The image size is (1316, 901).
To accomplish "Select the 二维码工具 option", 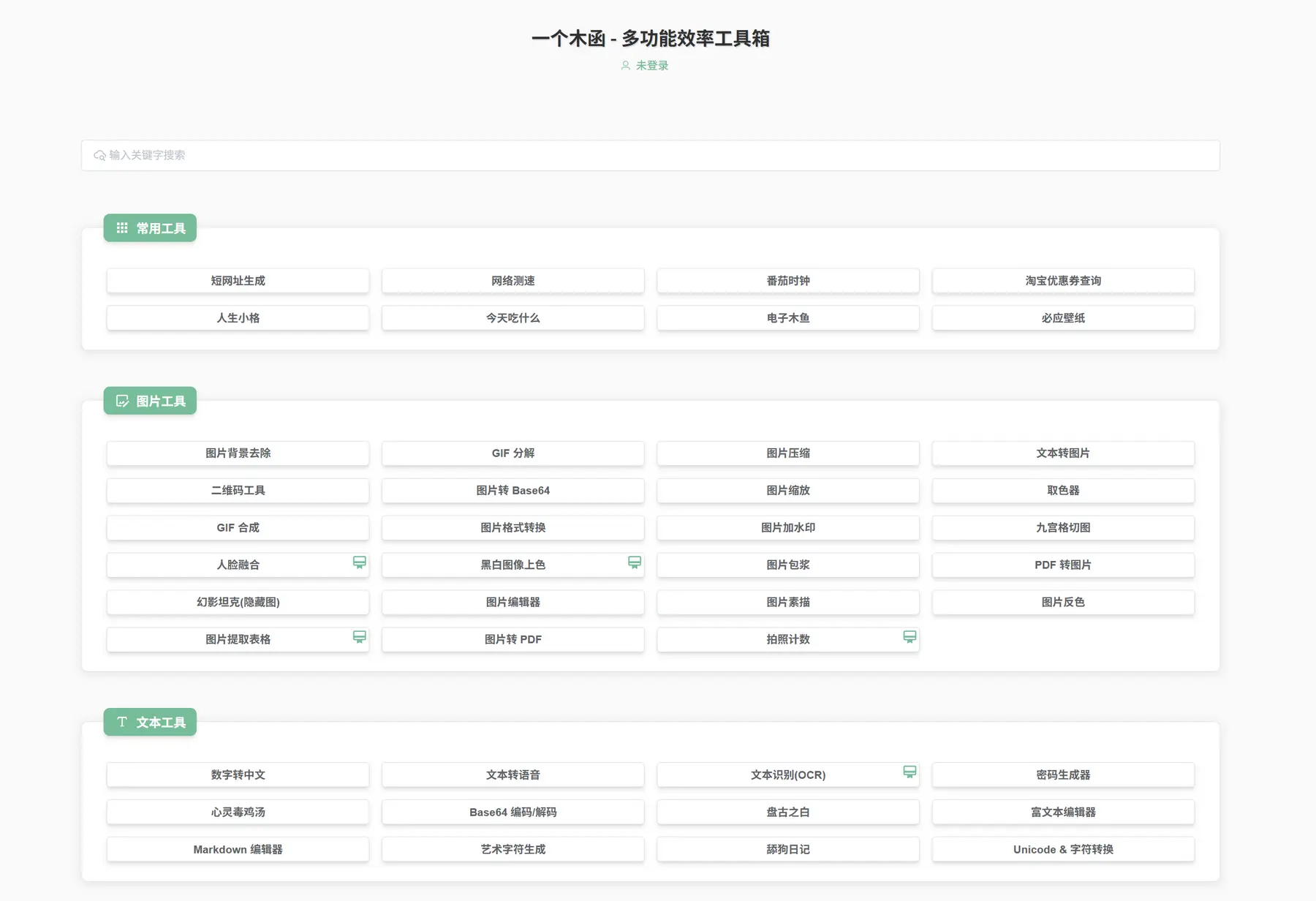I will 238,491.
